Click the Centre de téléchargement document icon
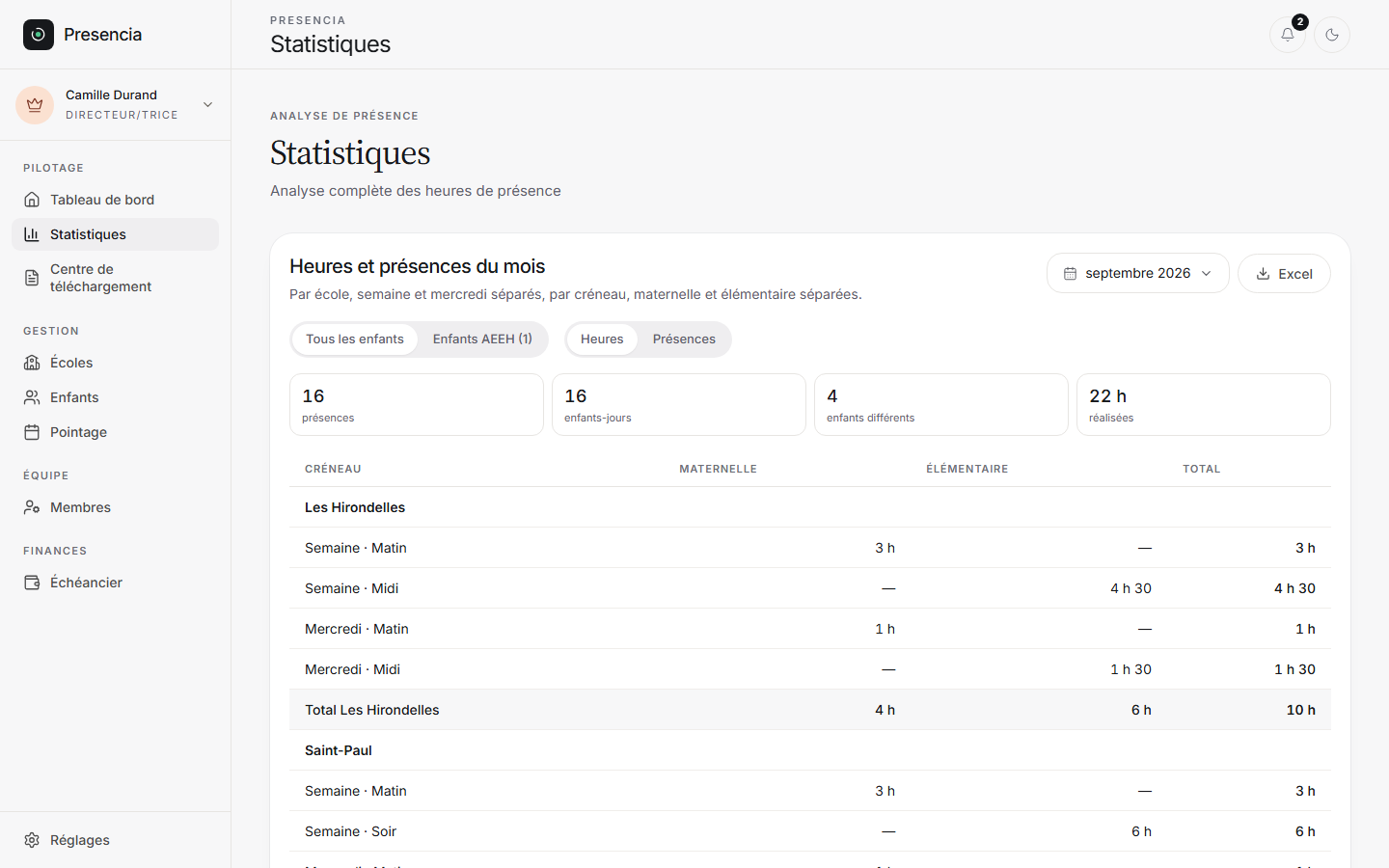 coord(32,278)
